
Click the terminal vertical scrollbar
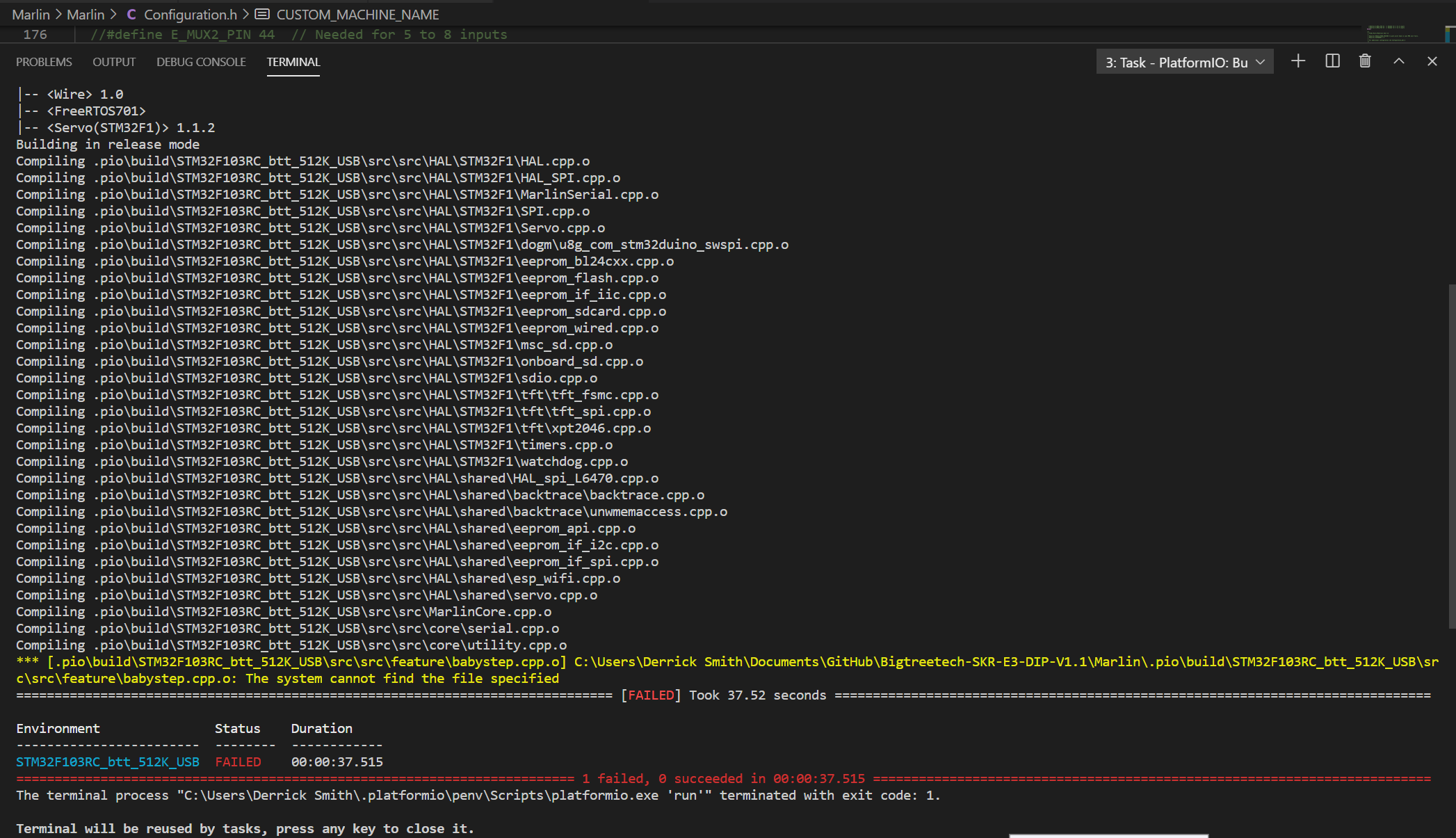click(x=1451, y=456)
